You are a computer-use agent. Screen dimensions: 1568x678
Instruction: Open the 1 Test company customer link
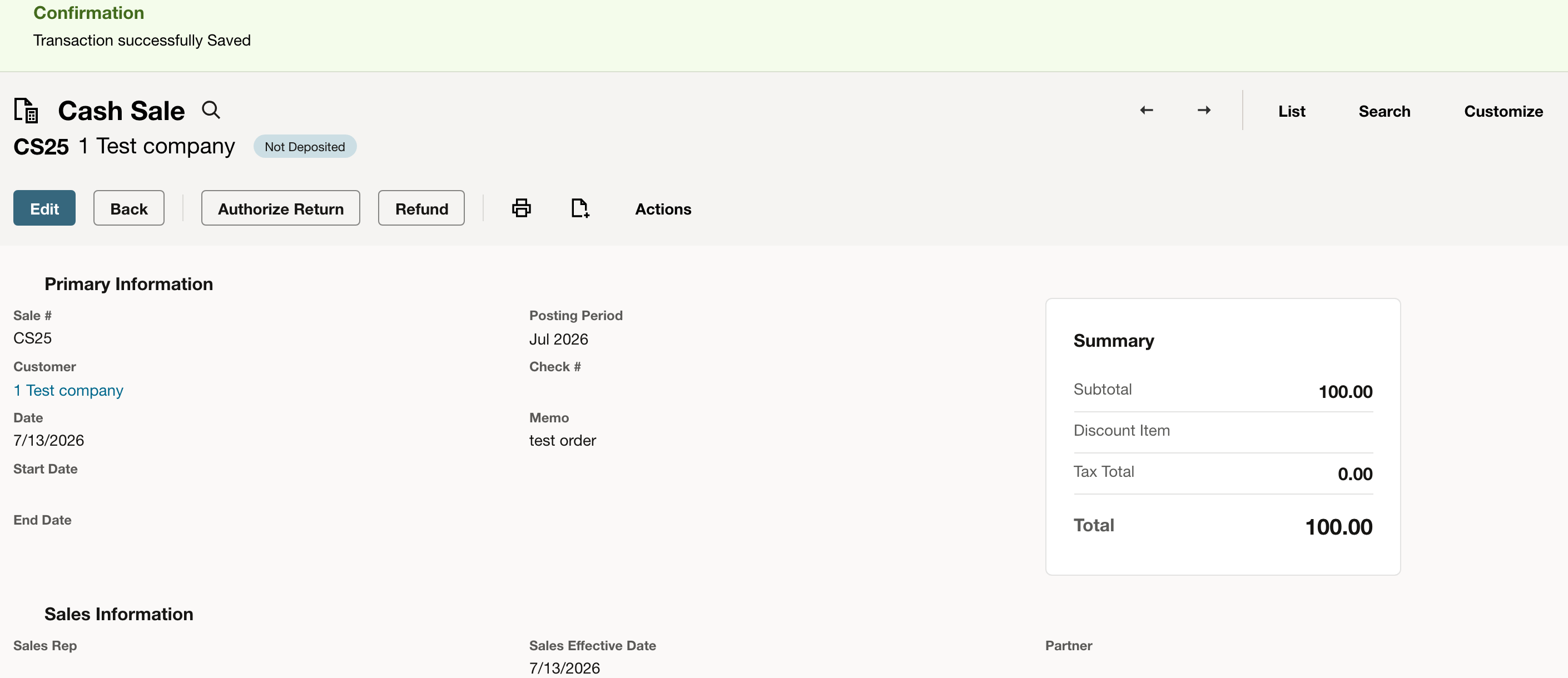coord(68,390)
